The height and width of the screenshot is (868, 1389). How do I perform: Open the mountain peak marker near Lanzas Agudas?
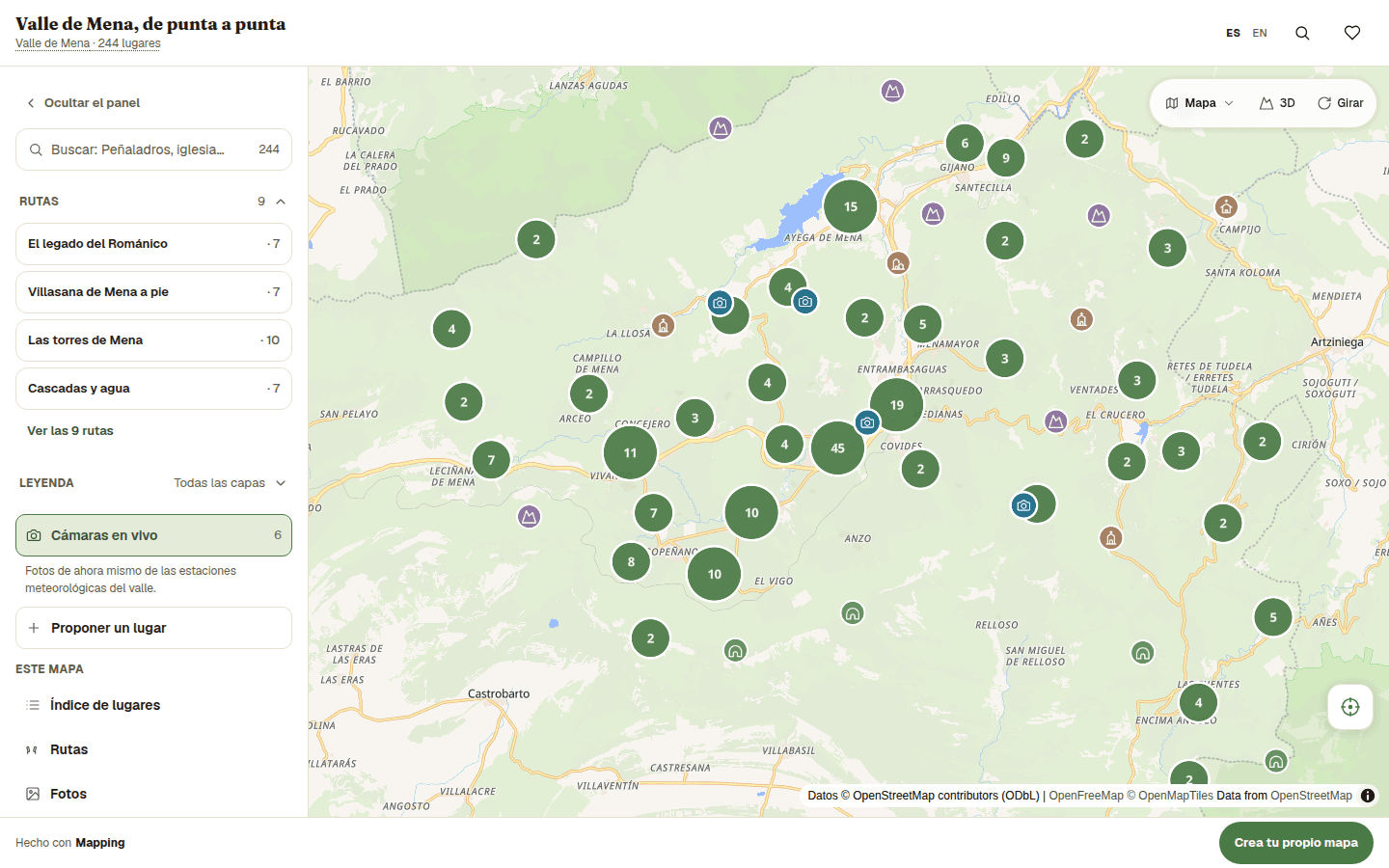(721, 127)
